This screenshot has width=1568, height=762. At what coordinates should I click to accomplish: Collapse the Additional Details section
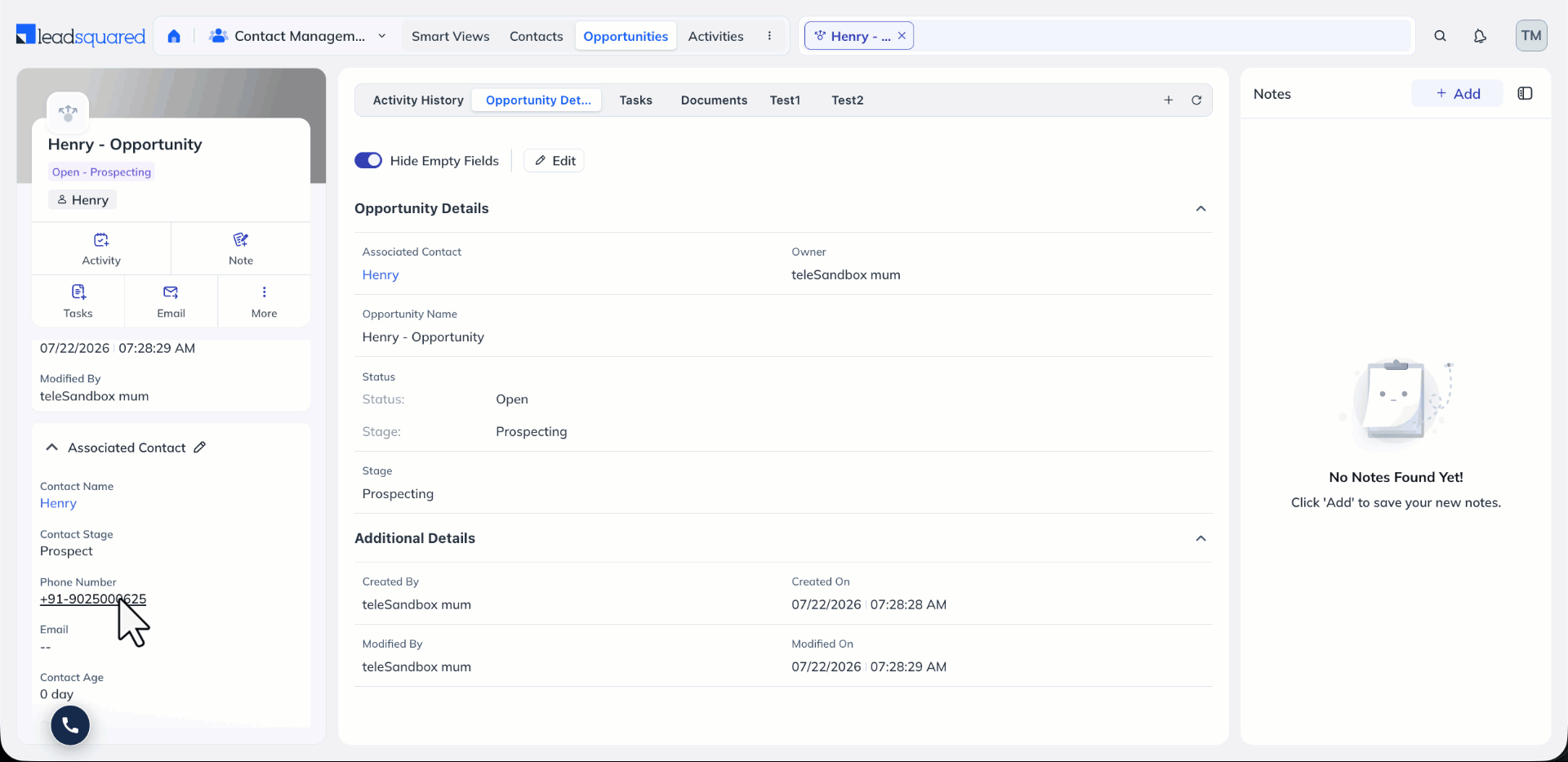1200,538
